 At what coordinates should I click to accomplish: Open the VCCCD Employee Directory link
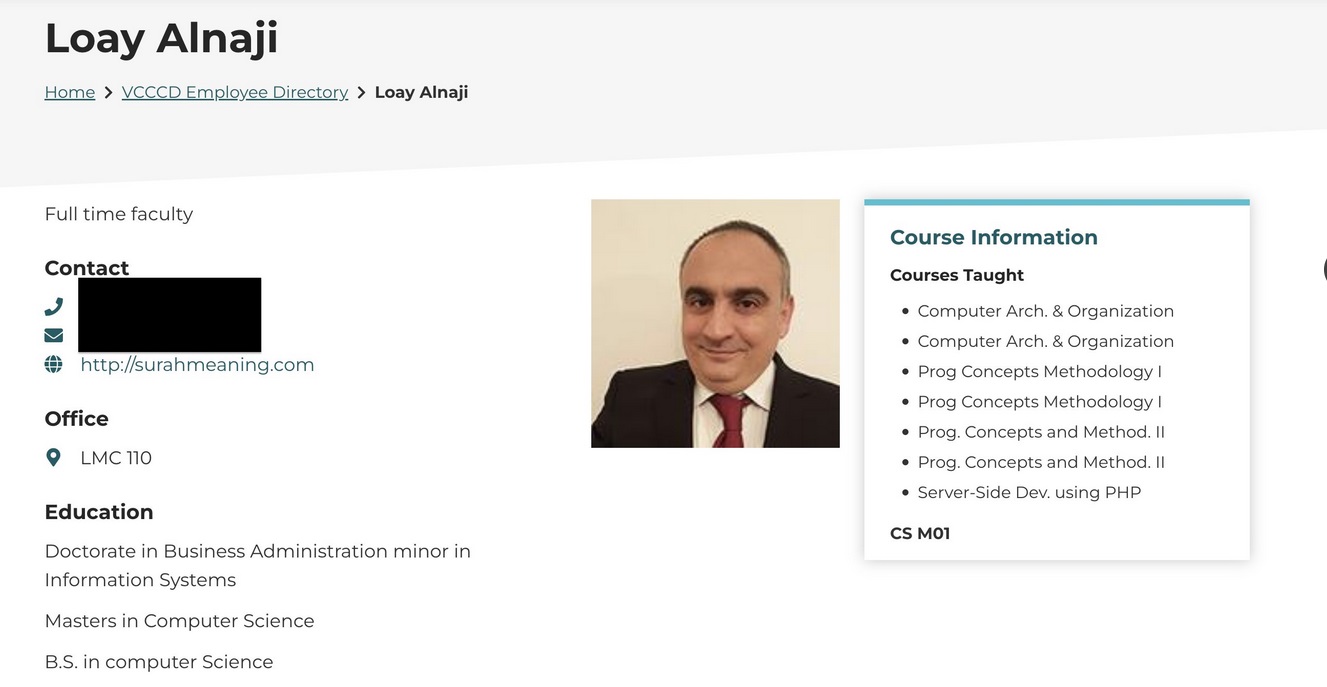(234, 91)
